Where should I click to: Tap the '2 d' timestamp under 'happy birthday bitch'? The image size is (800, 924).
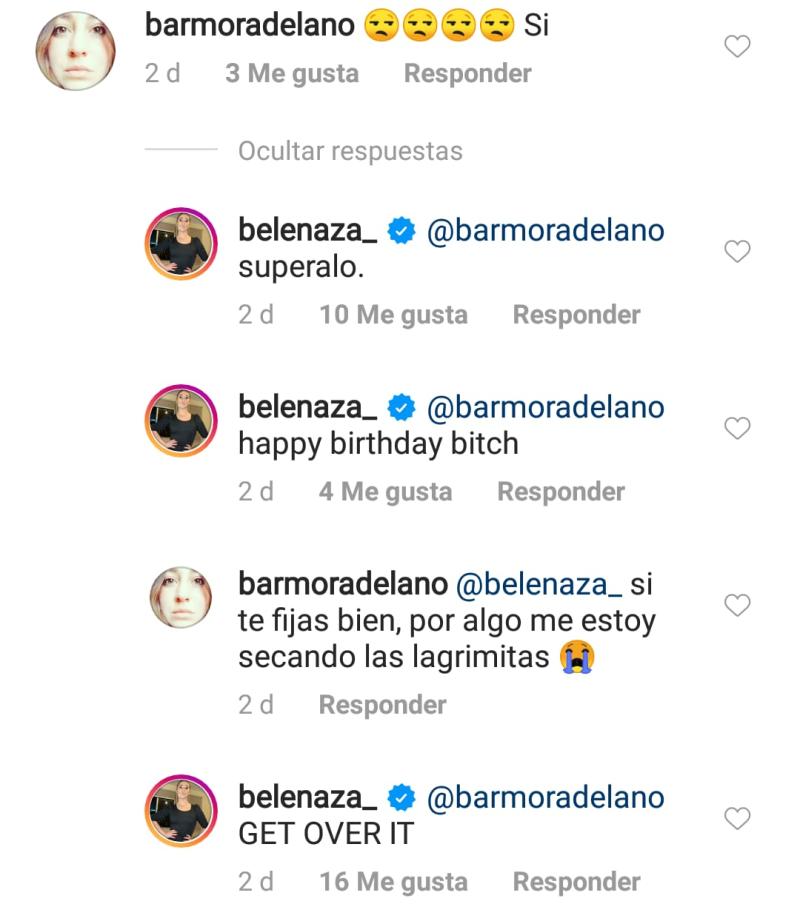(x=257, y=491)
